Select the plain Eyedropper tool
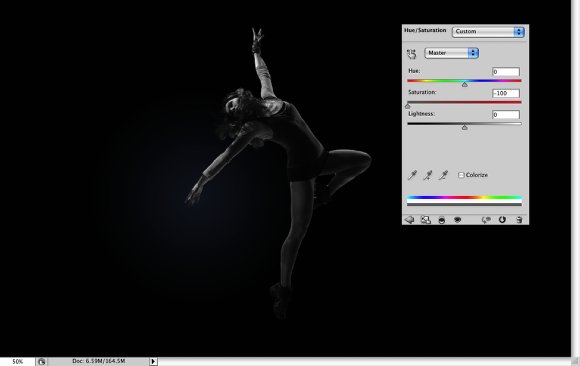This screenshot has width=580, height=366. tap(412, 175)
